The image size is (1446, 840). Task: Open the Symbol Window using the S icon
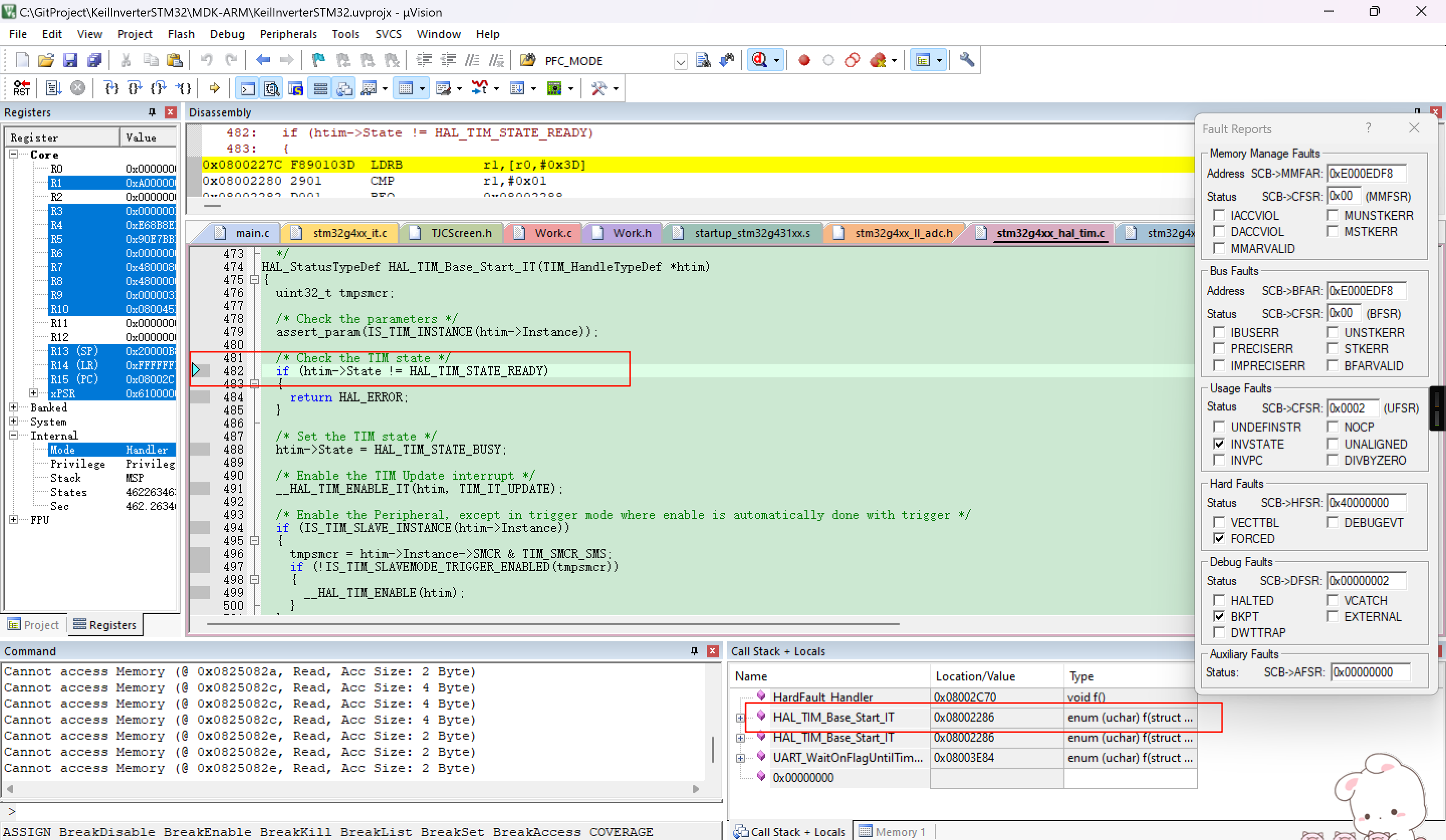tap(296, 88)
